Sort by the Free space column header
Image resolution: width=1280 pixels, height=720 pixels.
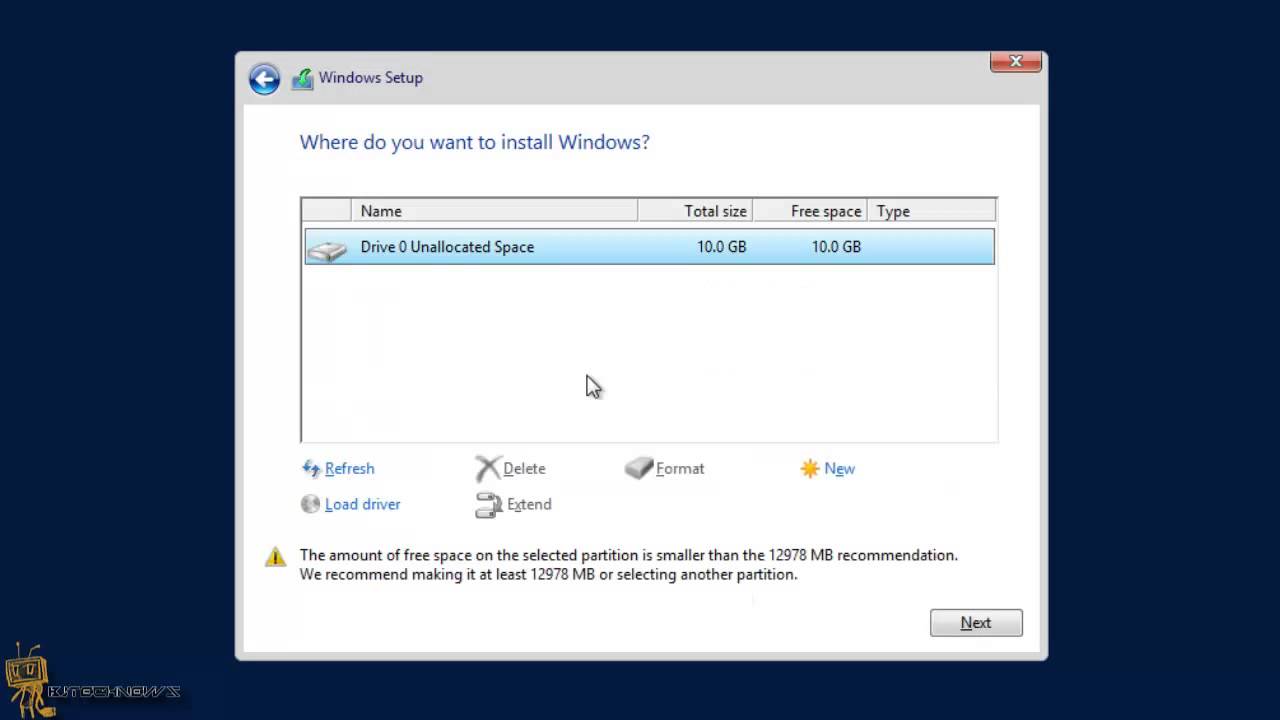(x=810, y=211)
